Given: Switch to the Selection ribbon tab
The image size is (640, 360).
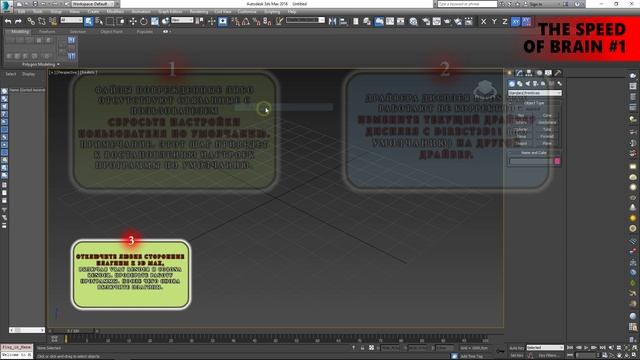Looking at the screenshot, I should [x=78, y=31].
